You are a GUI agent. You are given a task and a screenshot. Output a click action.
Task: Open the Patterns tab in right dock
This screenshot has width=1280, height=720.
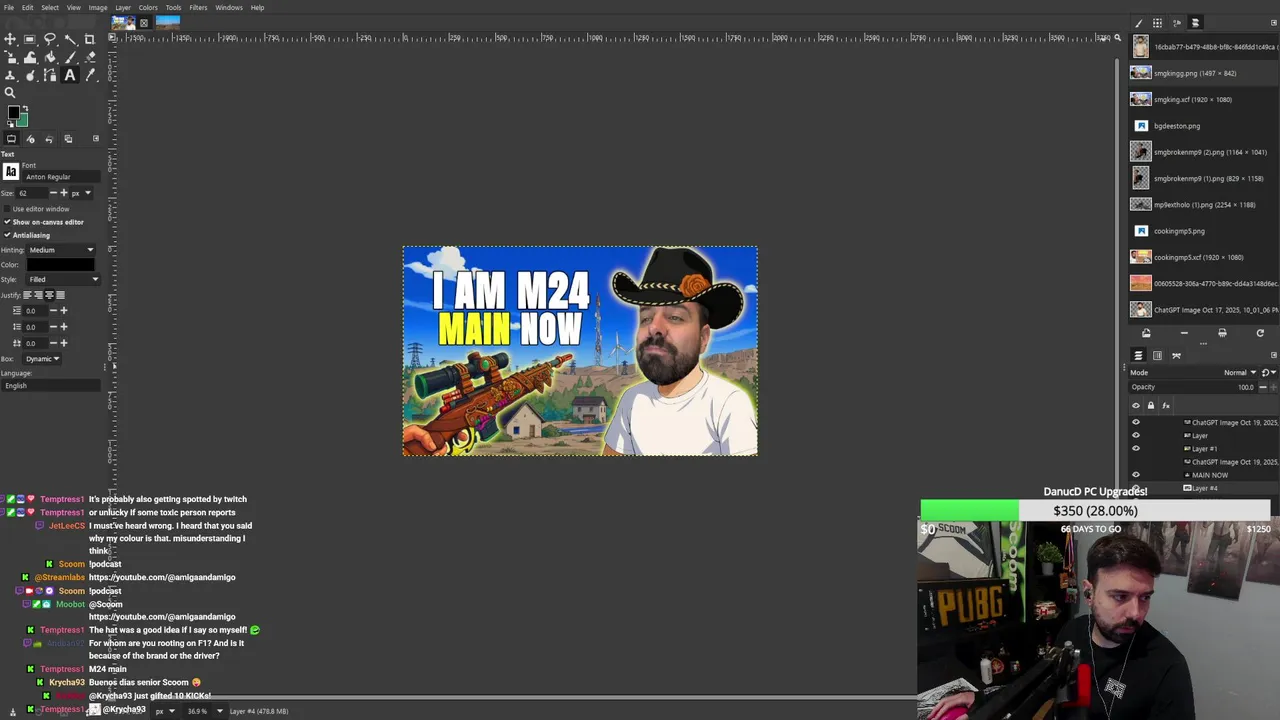tap(1157, 23)
